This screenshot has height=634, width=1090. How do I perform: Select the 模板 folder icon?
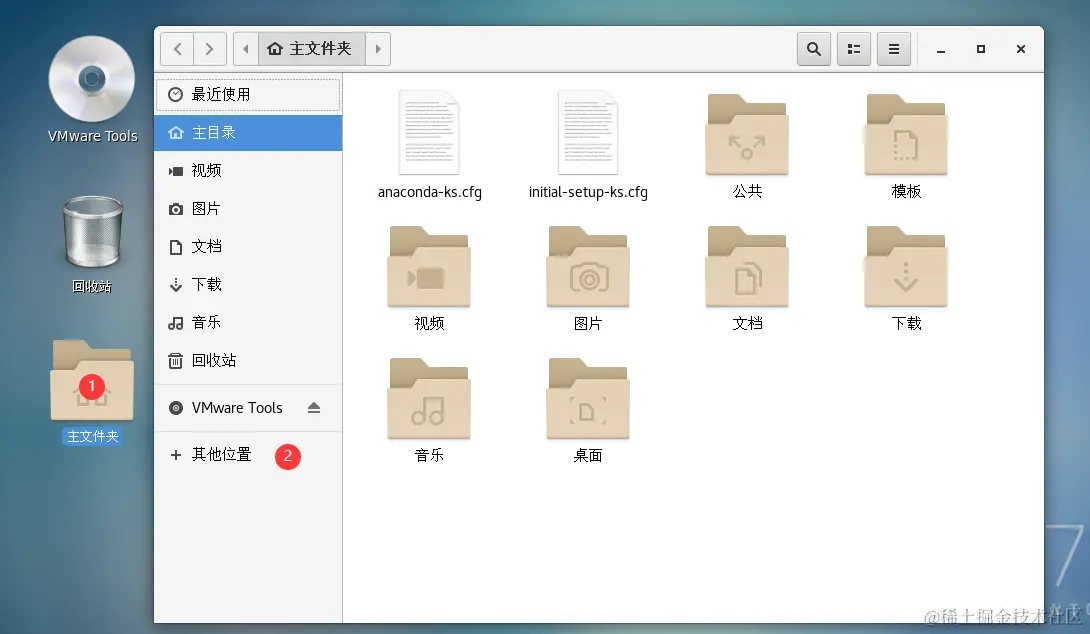coord(906,134)
